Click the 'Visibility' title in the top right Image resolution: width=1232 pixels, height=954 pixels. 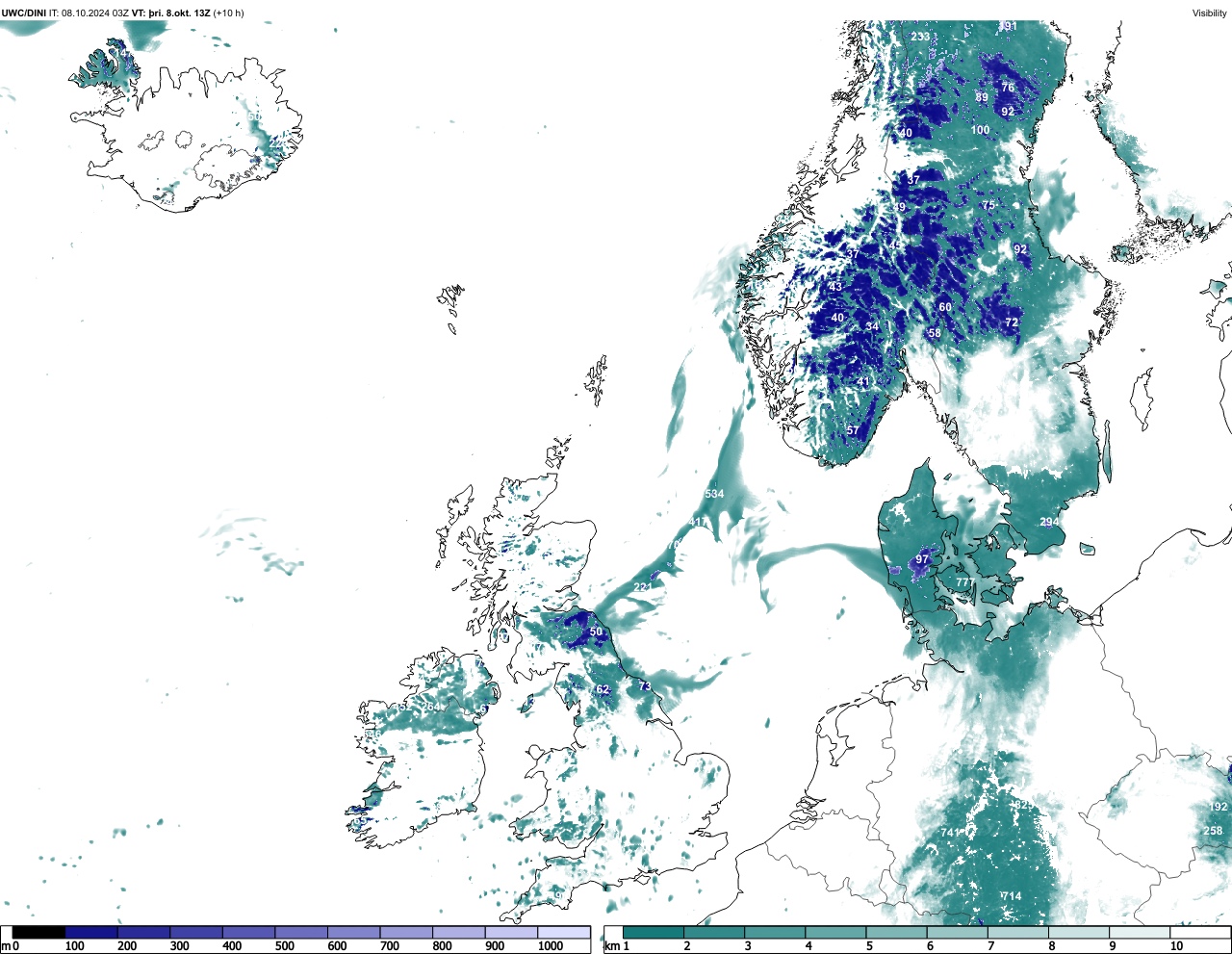pyautogui.click(x=1210, y=13)
